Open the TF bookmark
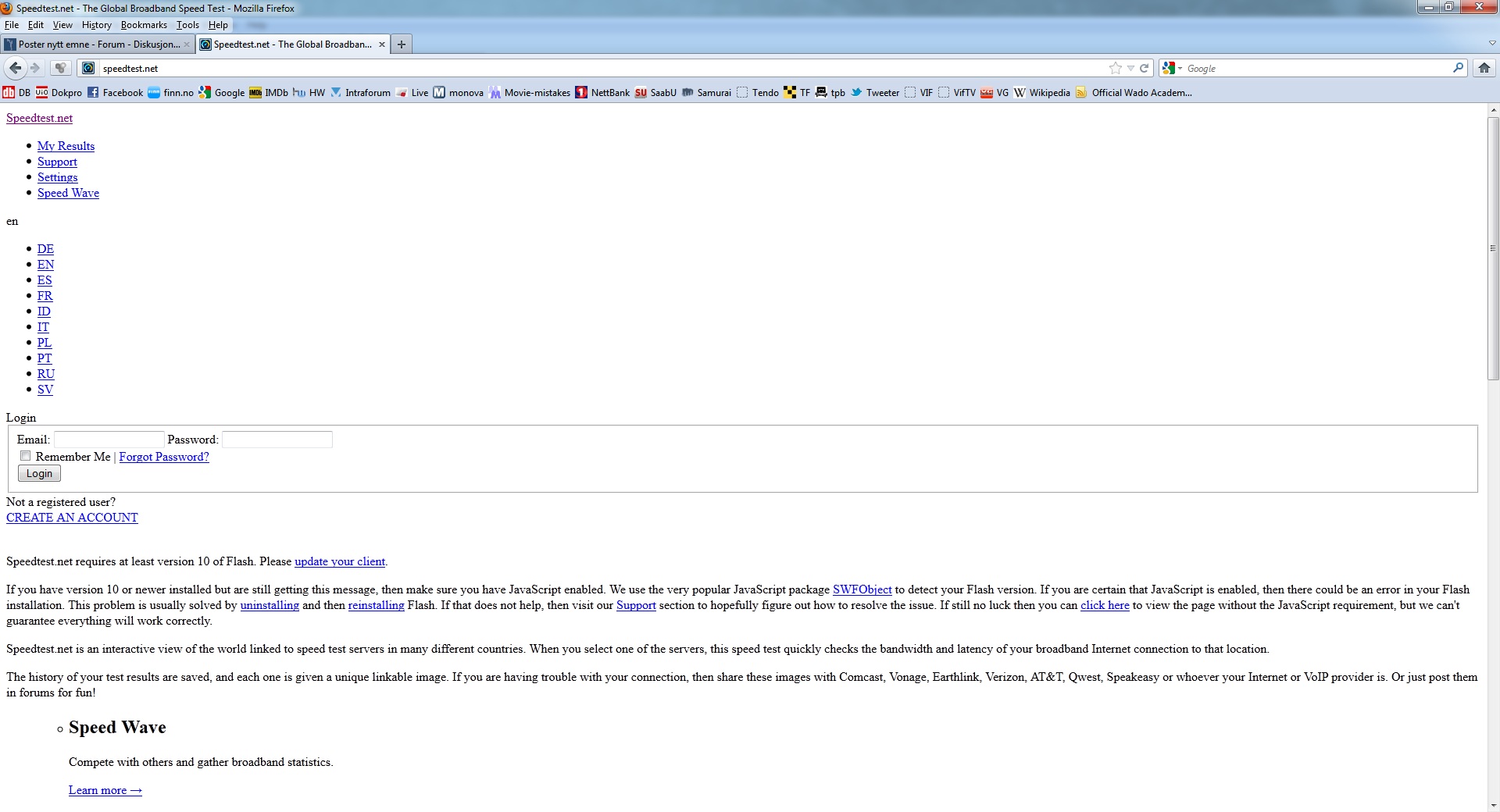 [x=797, y=92]
